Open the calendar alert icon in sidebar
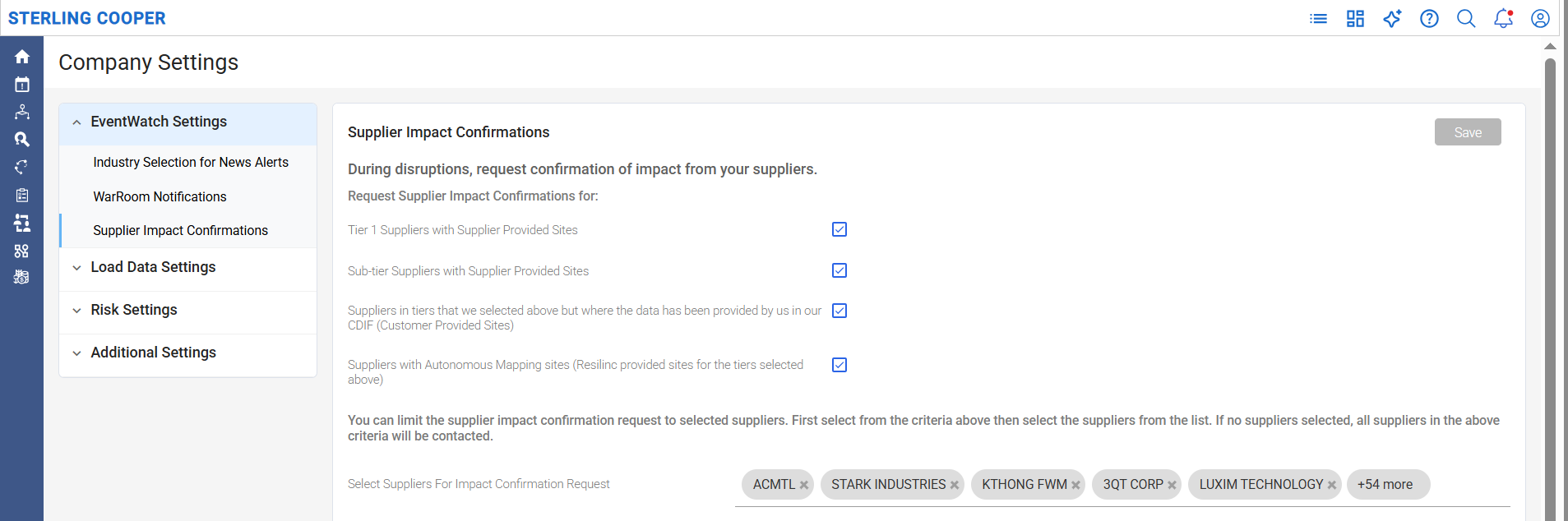Image resolution: width=1568 pixels, height=521 pixels. (22, 85)
